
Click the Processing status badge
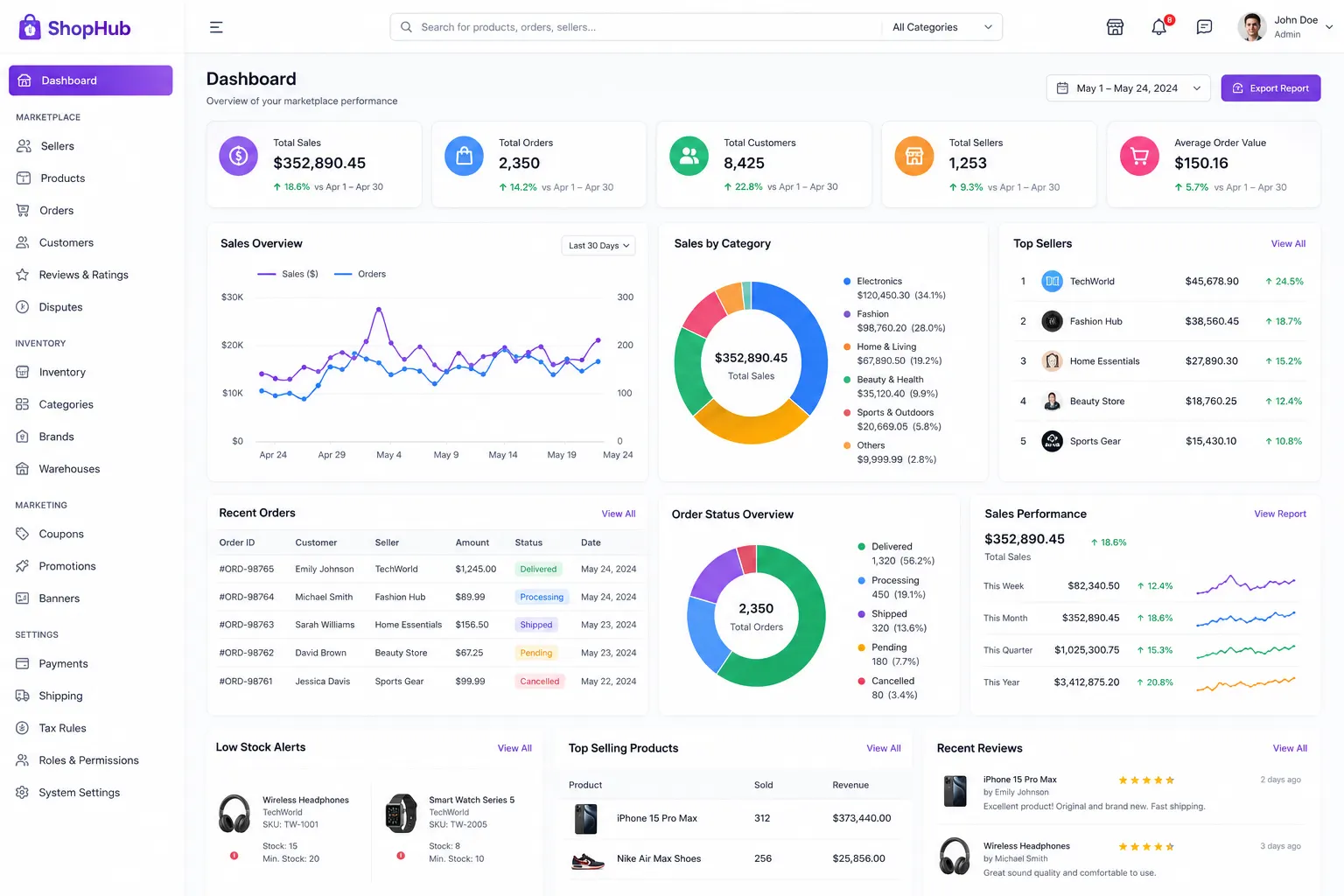pos(542,597)
